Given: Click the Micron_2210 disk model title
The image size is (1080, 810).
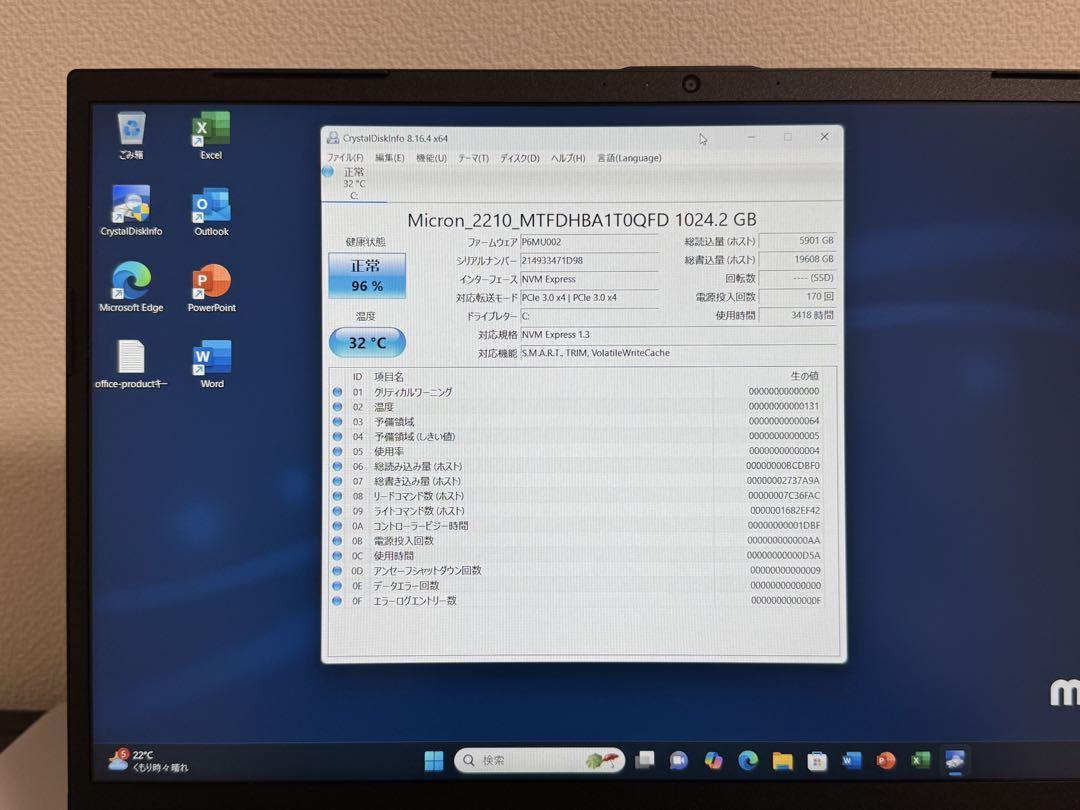Looking at the screenshot, I should point(582,220).
